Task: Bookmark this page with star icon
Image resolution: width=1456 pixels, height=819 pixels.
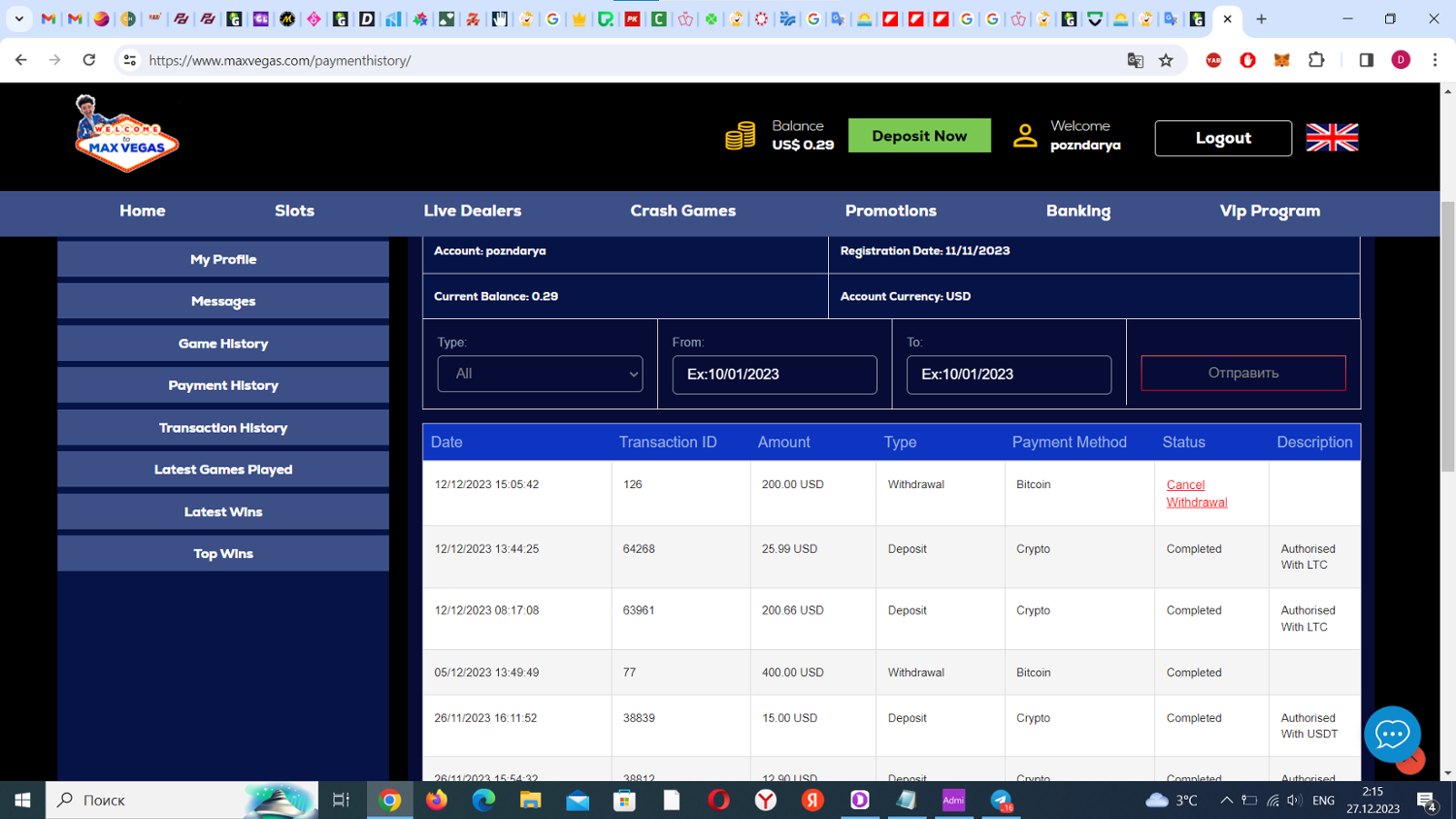Action: (x=1166, y=60)
